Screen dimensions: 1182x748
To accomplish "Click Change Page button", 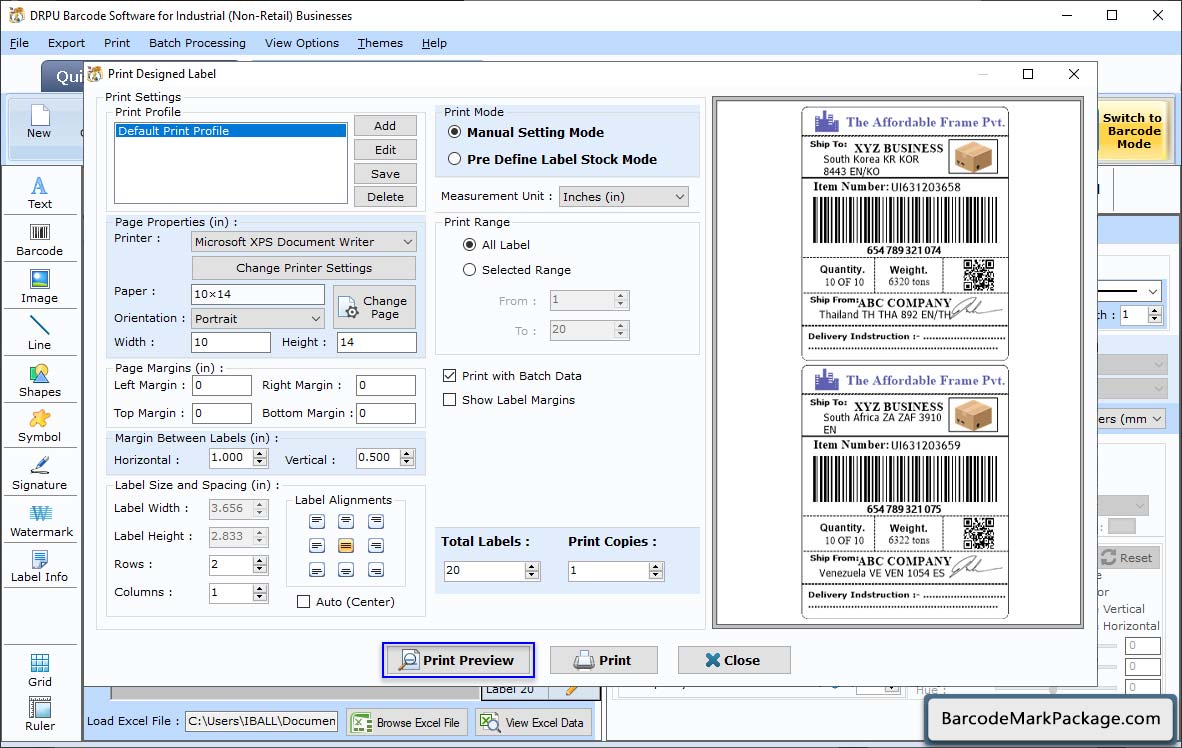I will tap(375, 307).
